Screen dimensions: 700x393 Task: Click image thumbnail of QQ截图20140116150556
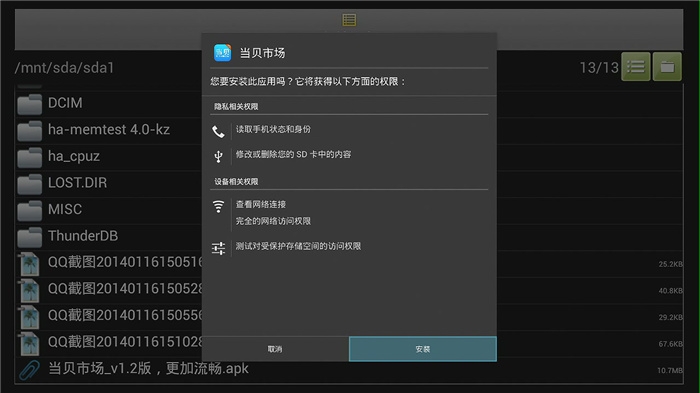point(29,317)
